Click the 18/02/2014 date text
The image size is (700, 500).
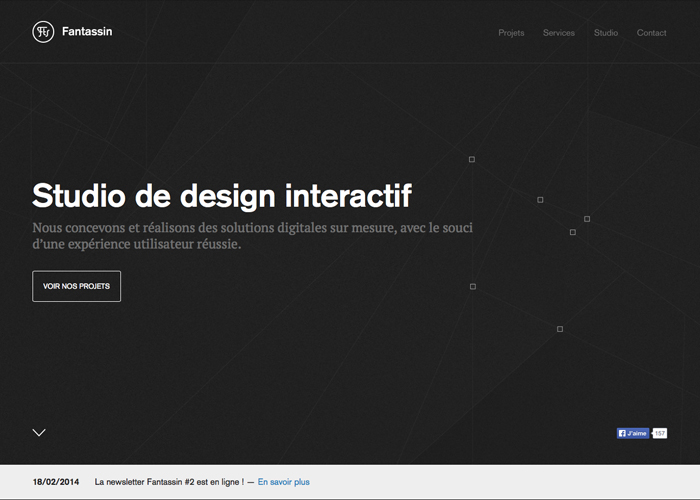coord(56,482)
